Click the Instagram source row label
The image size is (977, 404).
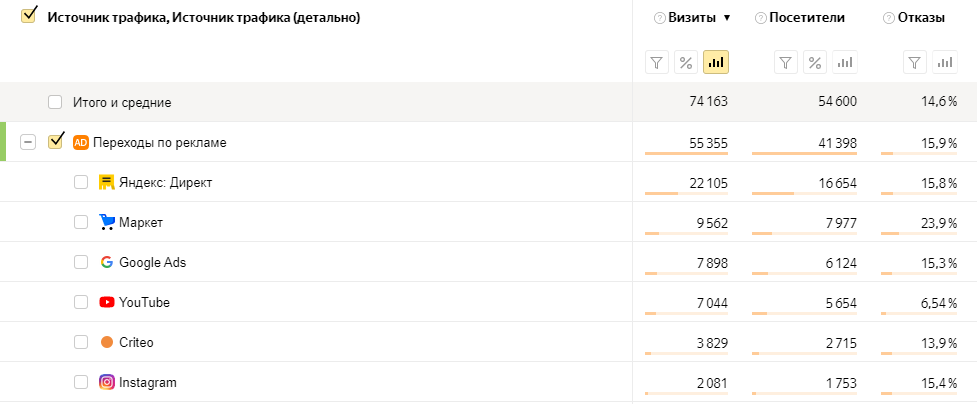pyautogui.click(x=147, y=382)
